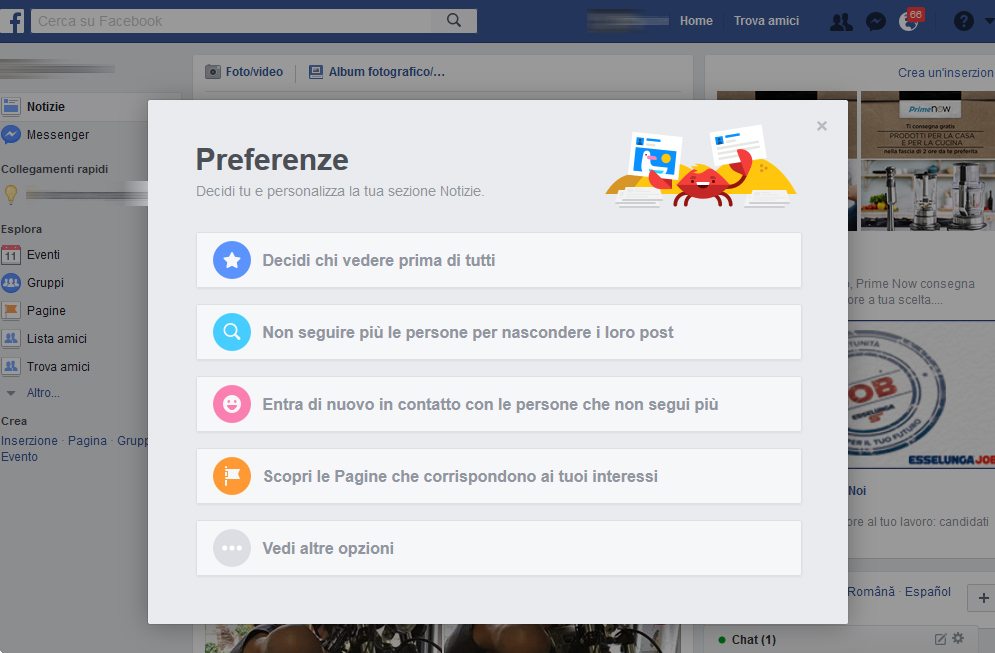Click the Chat settings gear icon

point(958,638)
